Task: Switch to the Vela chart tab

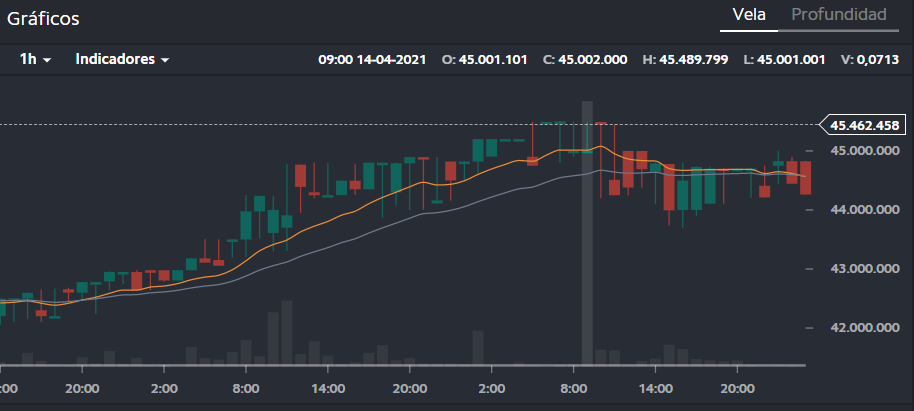Action: pyautogui.click(x=749, y=15)
